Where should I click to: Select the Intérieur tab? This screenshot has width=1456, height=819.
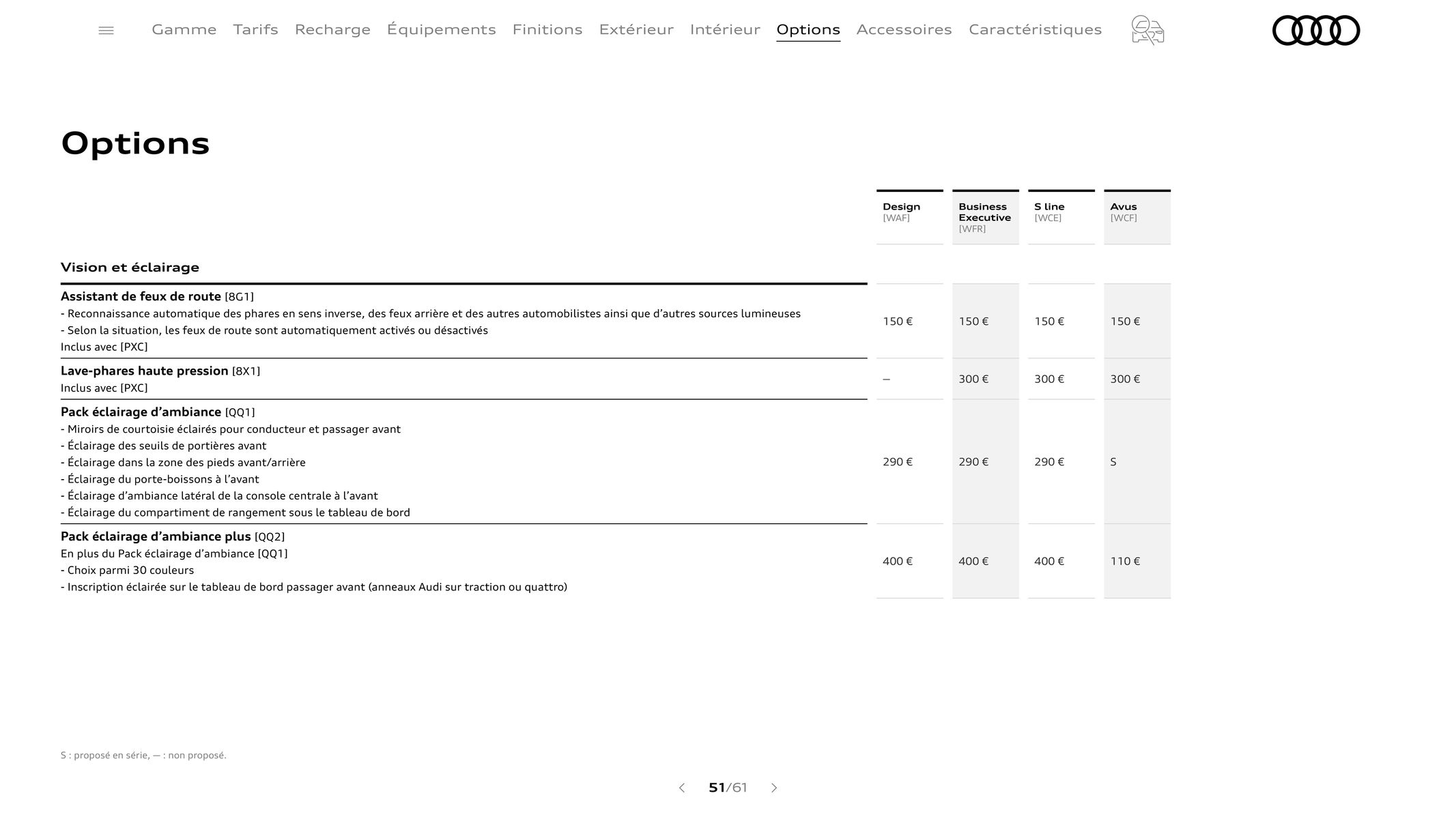point(725,29)
